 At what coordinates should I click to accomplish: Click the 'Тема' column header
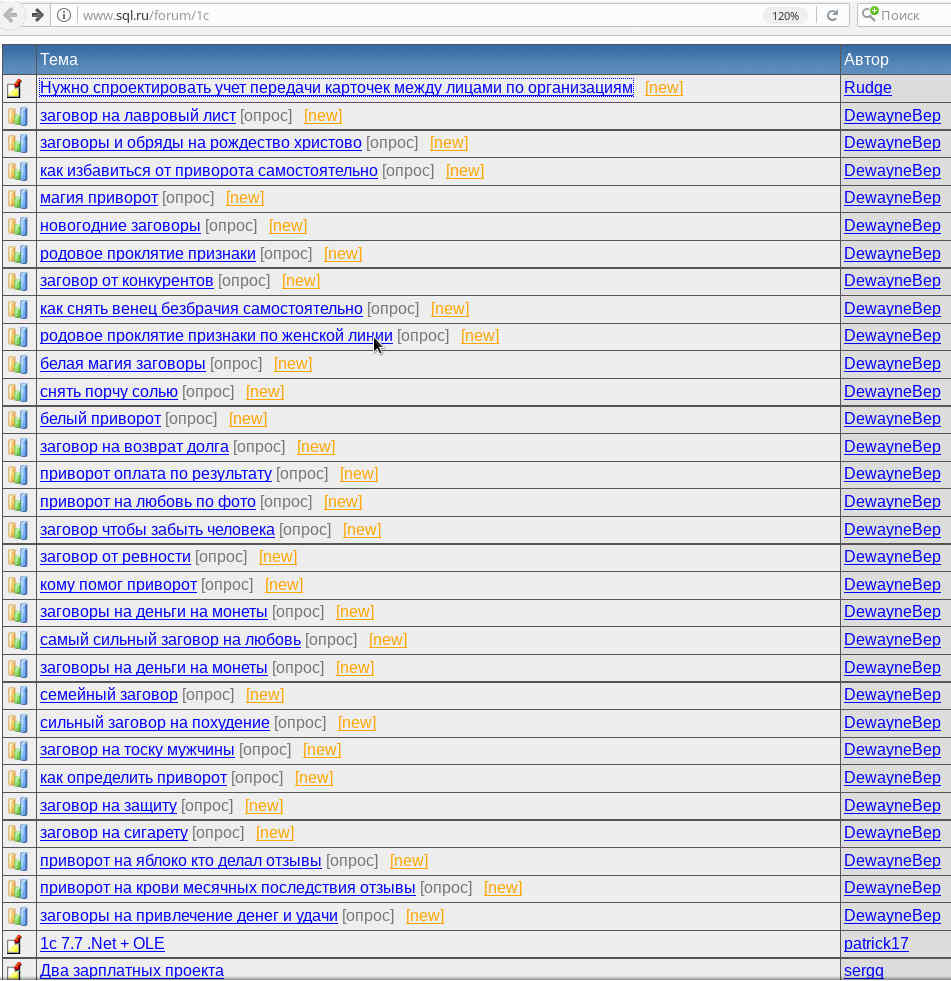click(59, 60)
